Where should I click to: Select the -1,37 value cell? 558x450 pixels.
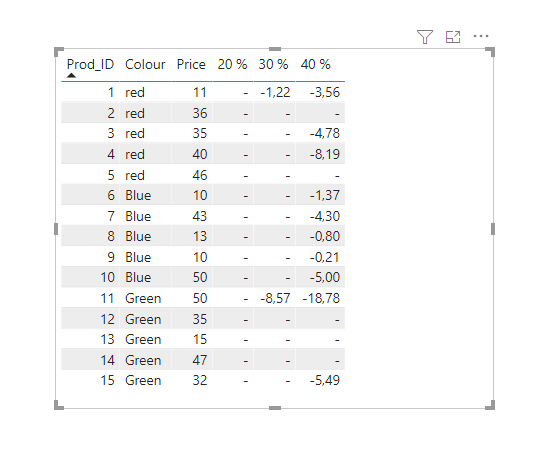[x=325, y=195]
